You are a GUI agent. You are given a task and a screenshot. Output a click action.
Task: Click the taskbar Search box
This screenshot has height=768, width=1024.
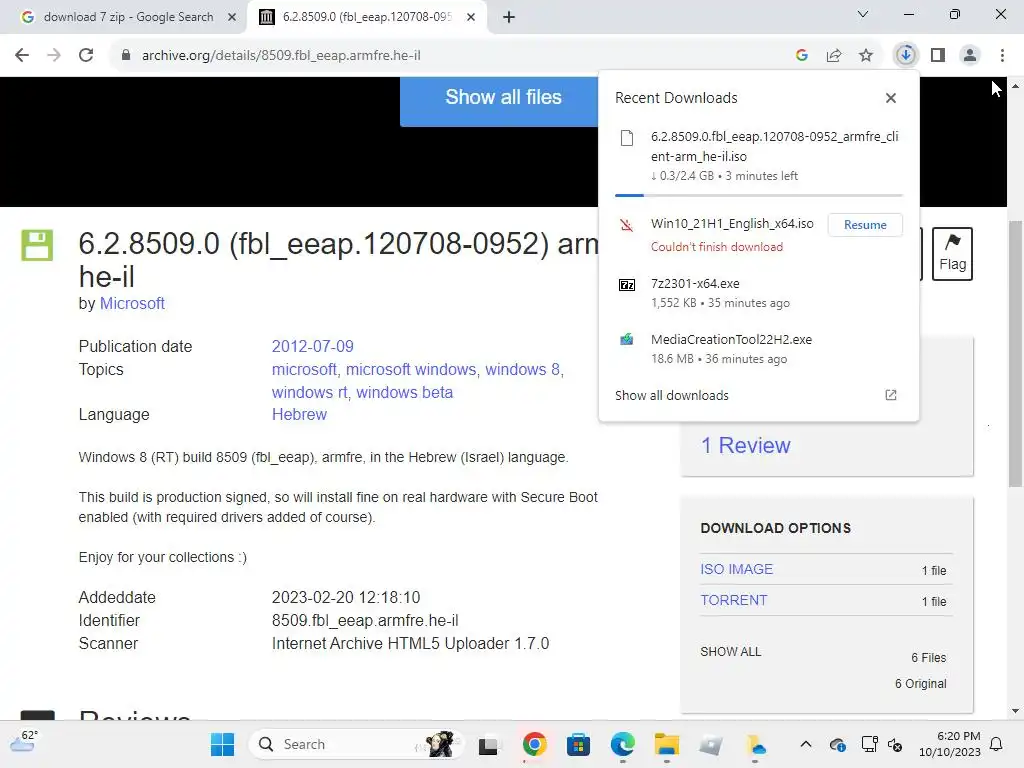[356, 744]
